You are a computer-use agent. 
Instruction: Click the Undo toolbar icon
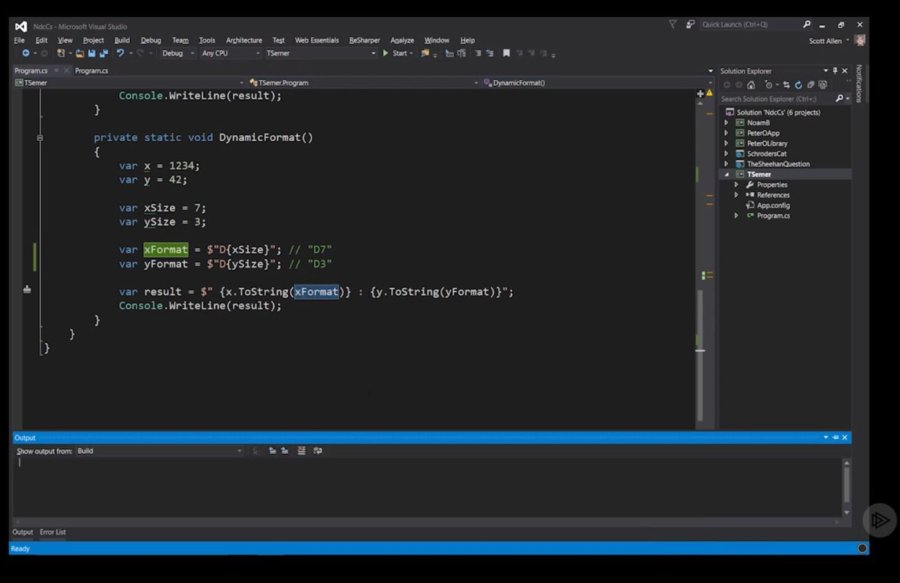[120, 53]
